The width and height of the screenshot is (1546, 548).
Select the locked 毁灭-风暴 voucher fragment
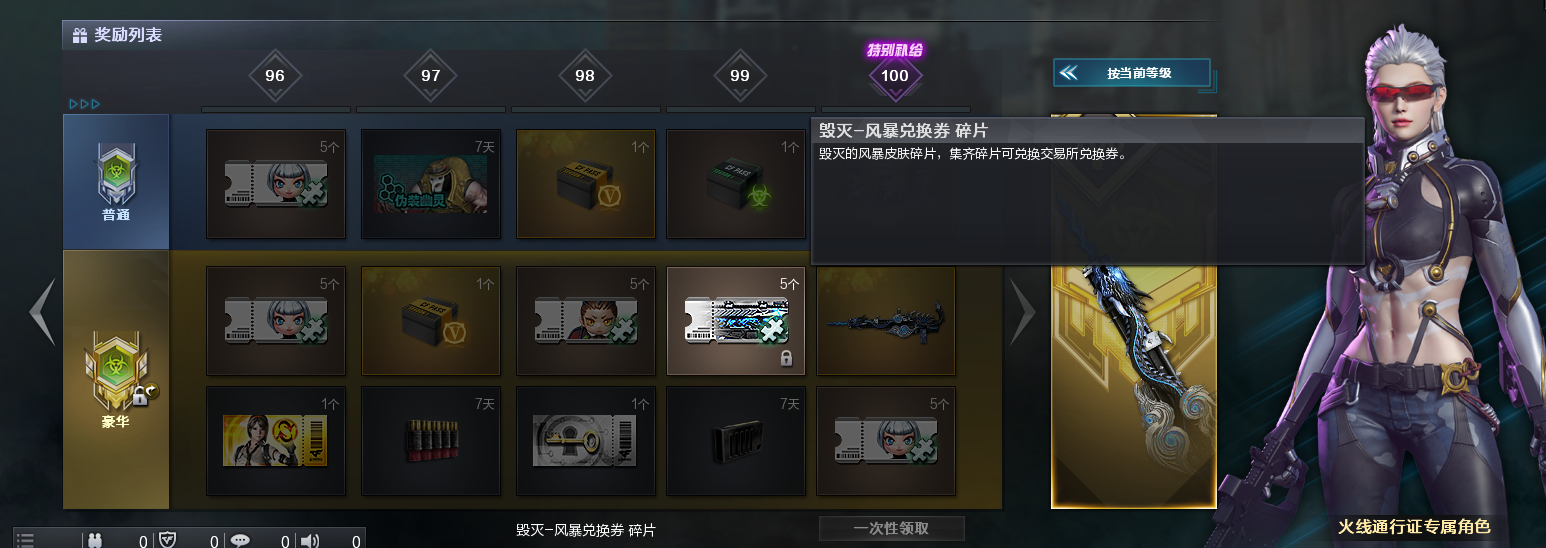[736, 321]
